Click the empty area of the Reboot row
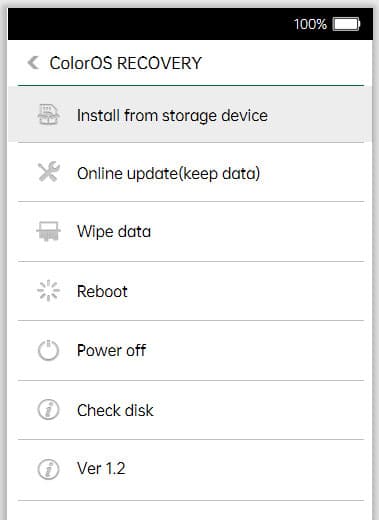The height and width of the screenshot is (520, 379). [x=247, y=291]
